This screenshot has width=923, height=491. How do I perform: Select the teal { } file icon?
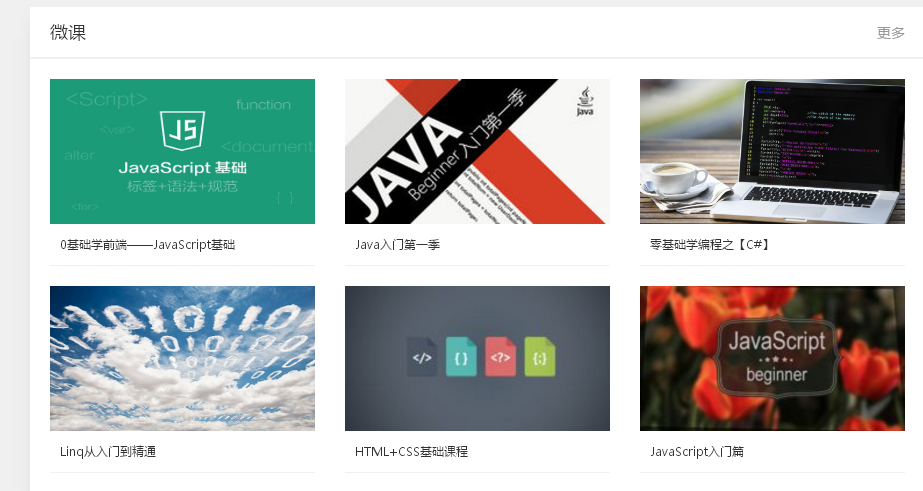tap(461, 357)
